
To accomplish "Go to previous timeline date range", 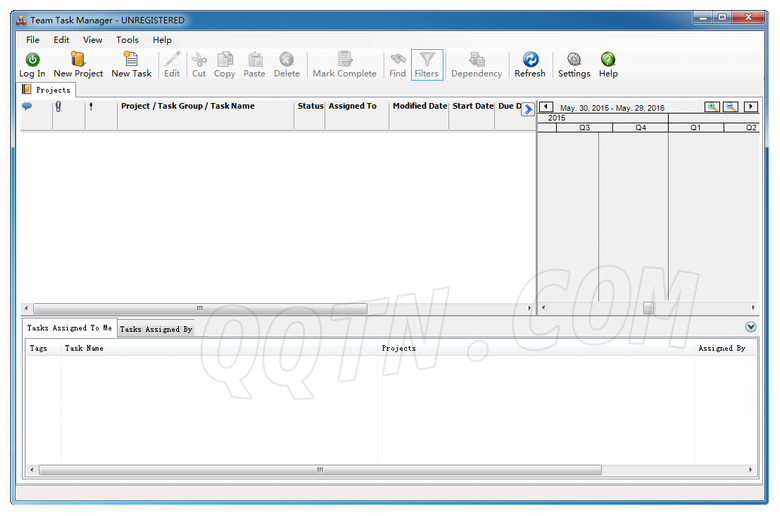I will point(546,107).
